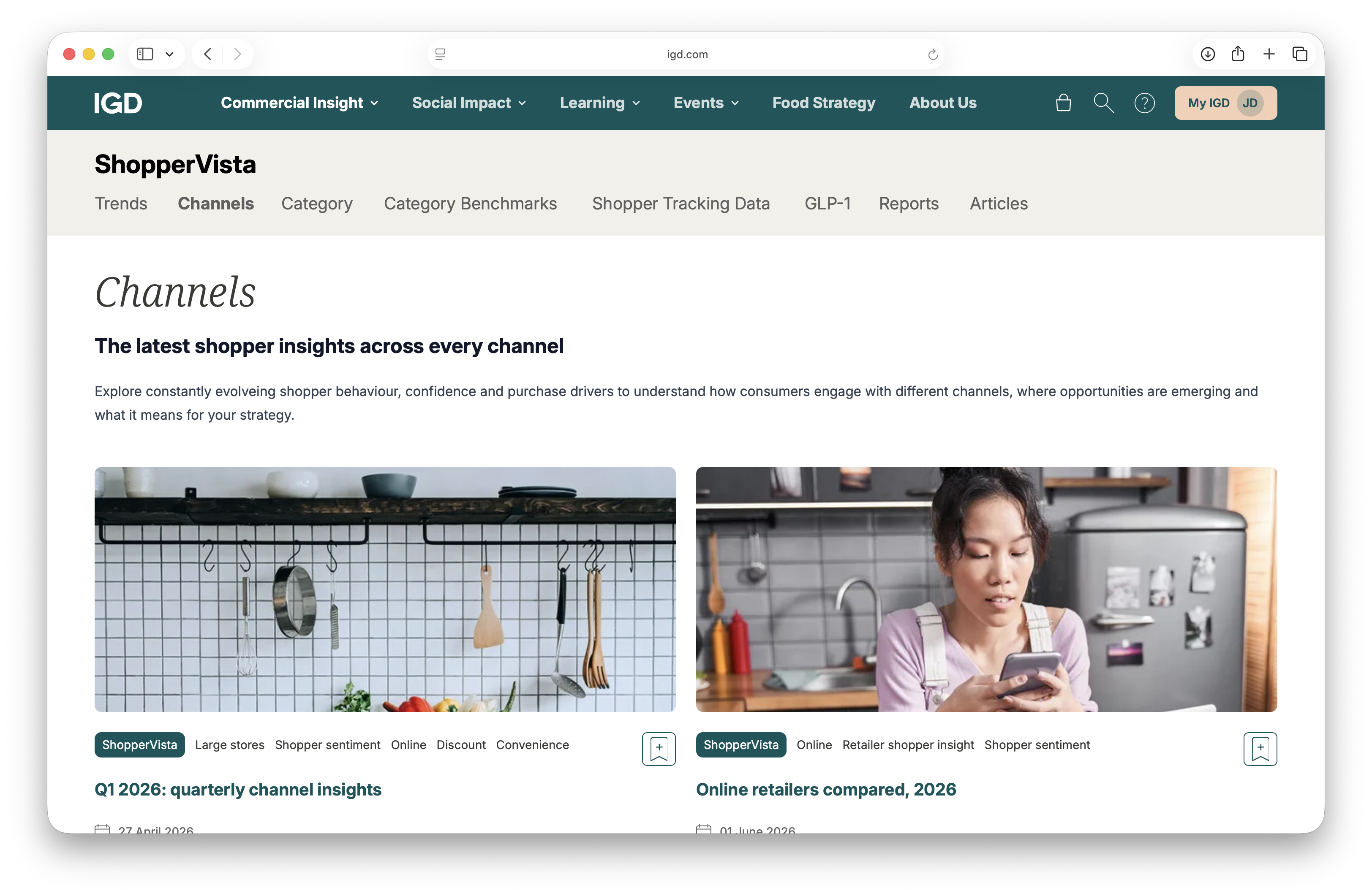The image size is (1372, 896).
Task: Open the Q1 2026: quarterly channel insights link
Action: click(x=238, y=790)
